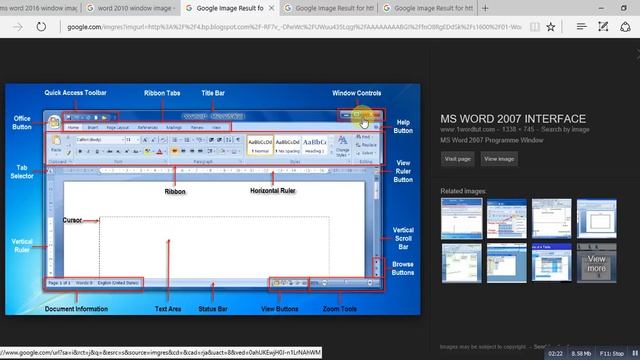The width and height of the screenshot is (640, 360).
Task: Follow the 'Search by image' link
Action: (565, 129)
